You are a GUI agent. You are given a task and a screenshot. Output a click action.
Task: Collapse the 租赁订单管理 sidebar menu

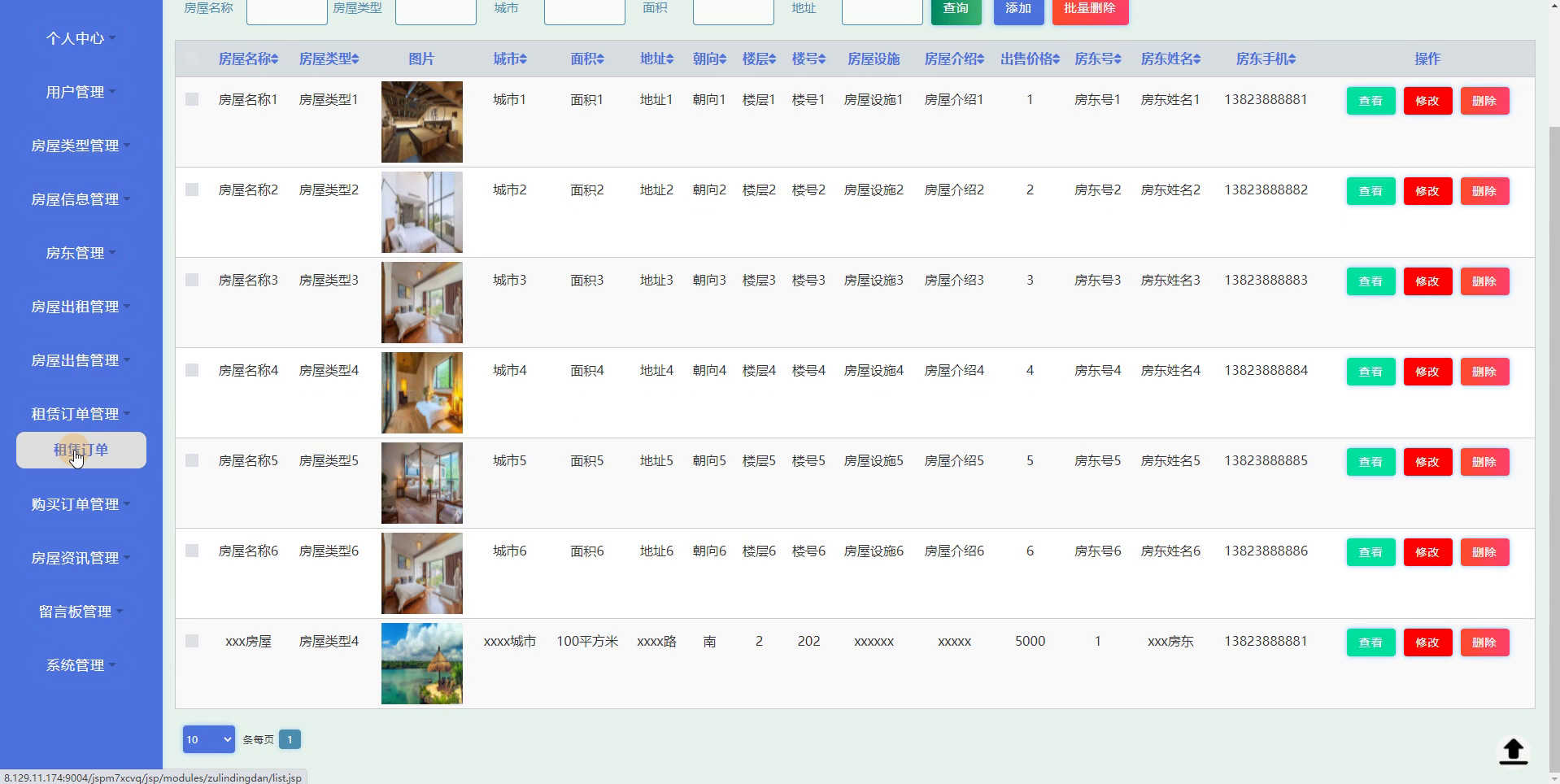point(81,414)
